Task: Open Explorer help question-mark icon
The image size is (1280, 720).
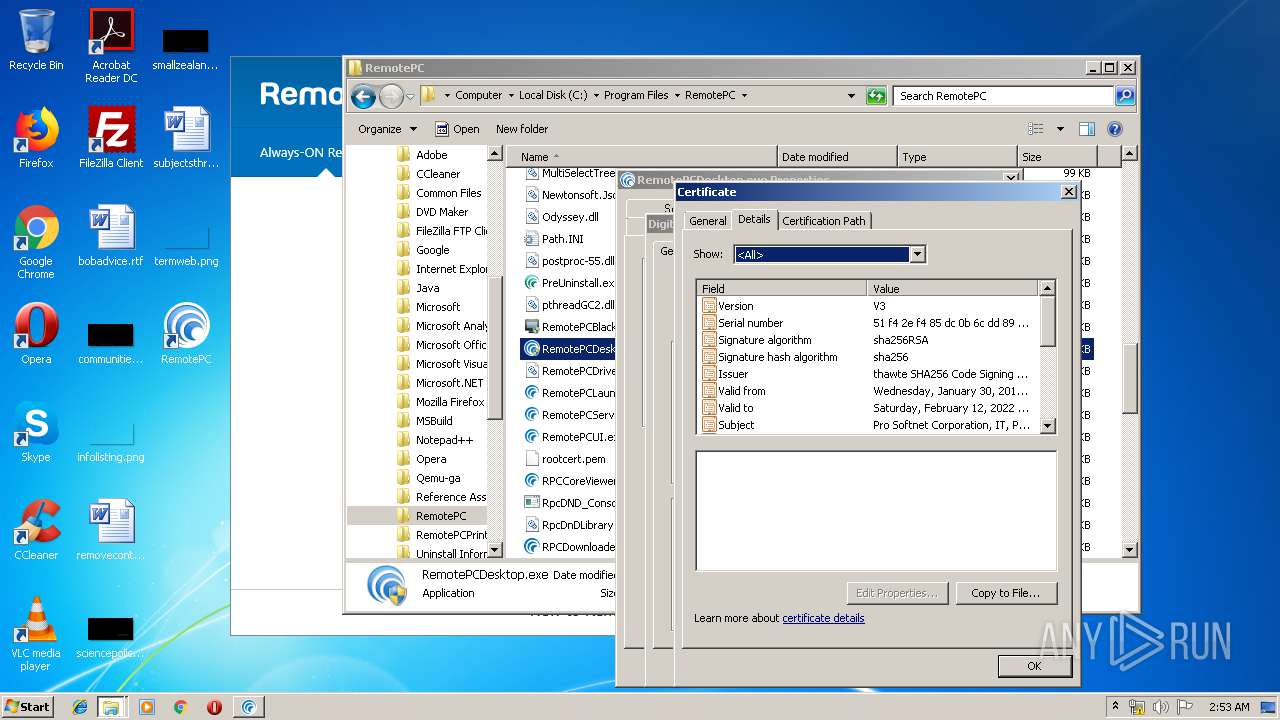Action: (x=1115, y=129)
